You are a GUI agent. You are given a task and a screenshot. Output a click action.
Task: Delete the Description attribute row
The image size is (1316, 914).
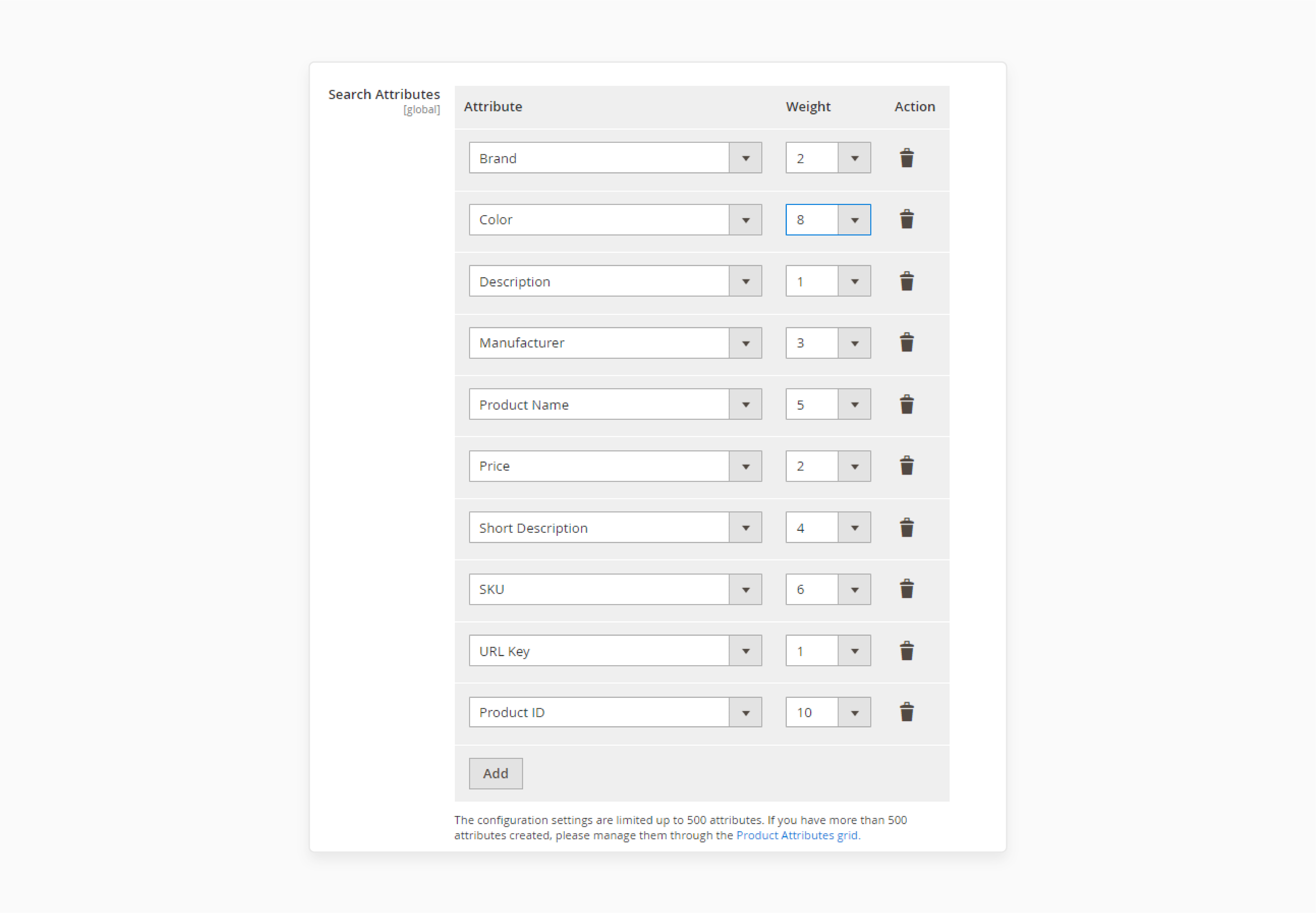[x=907, y=281]
